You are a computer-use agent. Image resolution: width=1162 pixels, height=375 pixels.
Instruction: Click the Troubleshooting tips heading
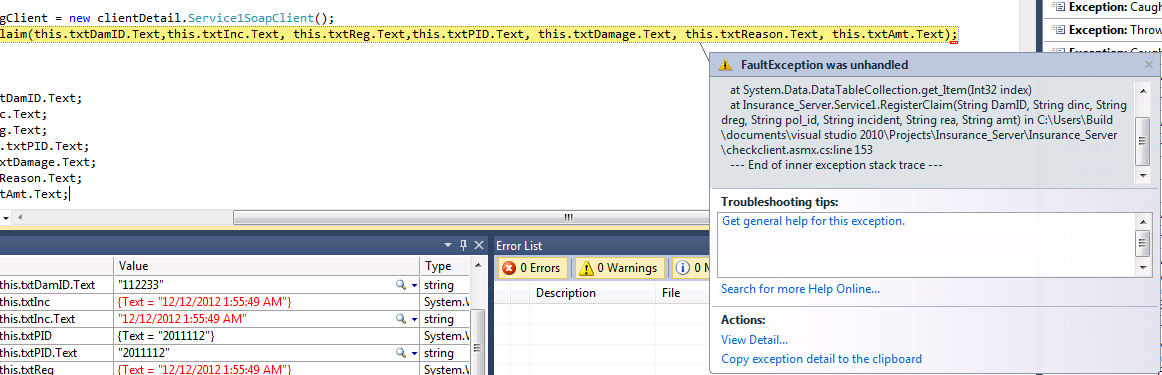[x=779, y=202]
